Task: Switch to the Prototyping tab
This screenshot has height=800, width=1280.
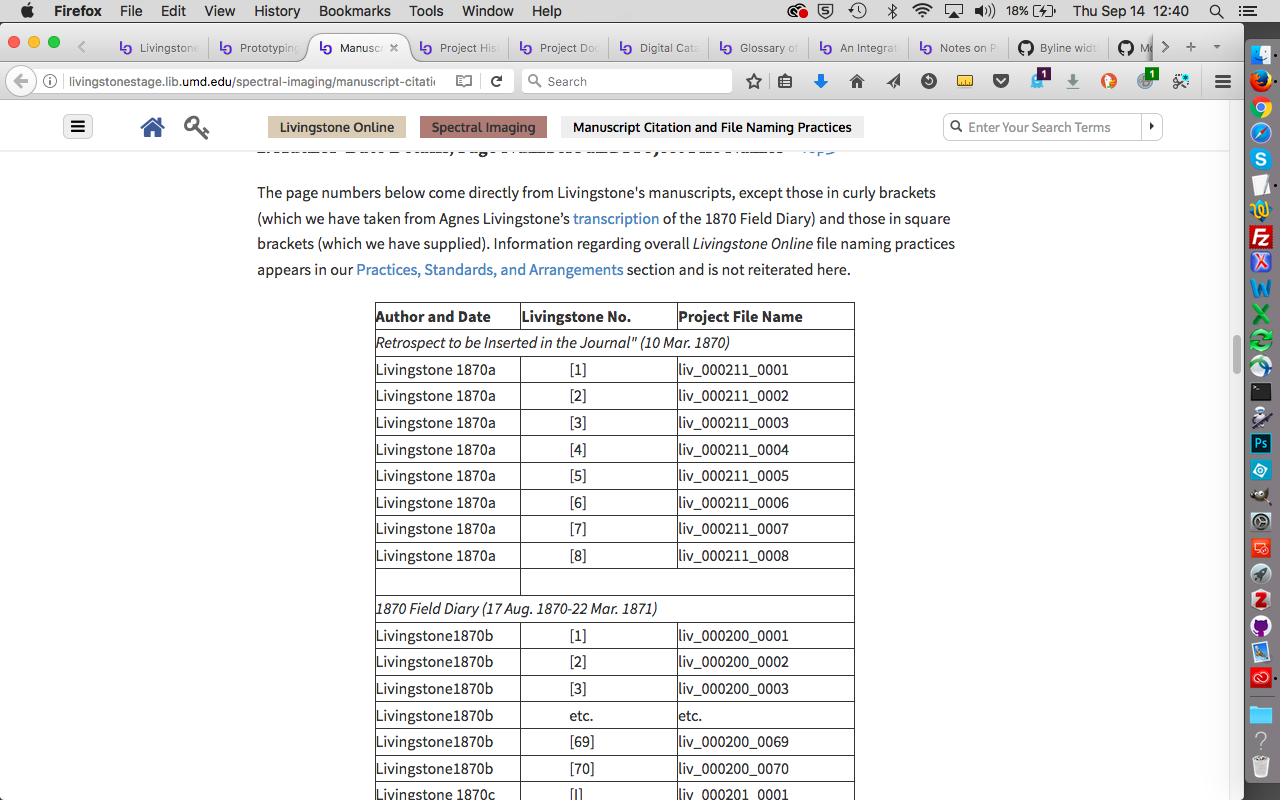Action: [258, 47]
